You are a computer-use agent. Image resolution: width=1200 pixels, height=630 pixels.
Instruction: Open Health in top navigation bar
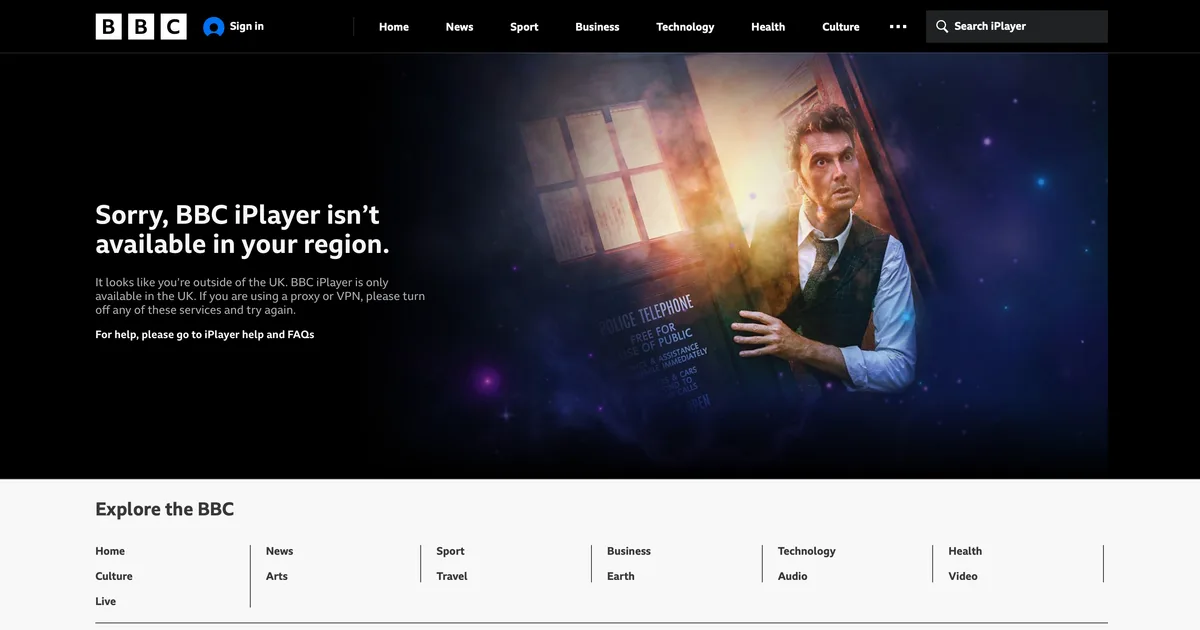tap(768, 27)
